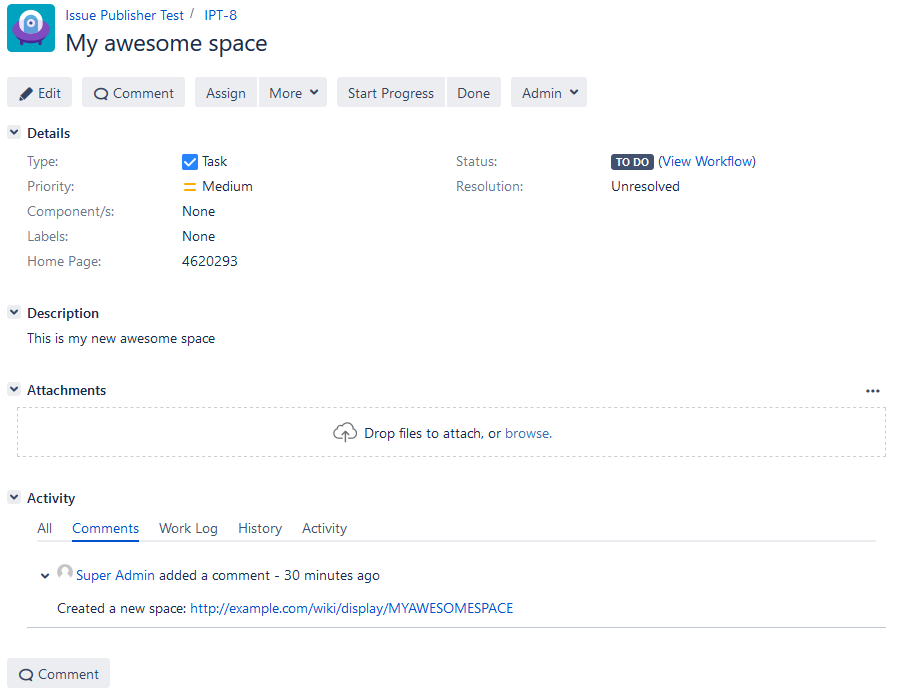
Task: Open the View Workflow link
Action: [x=707, y=161]
